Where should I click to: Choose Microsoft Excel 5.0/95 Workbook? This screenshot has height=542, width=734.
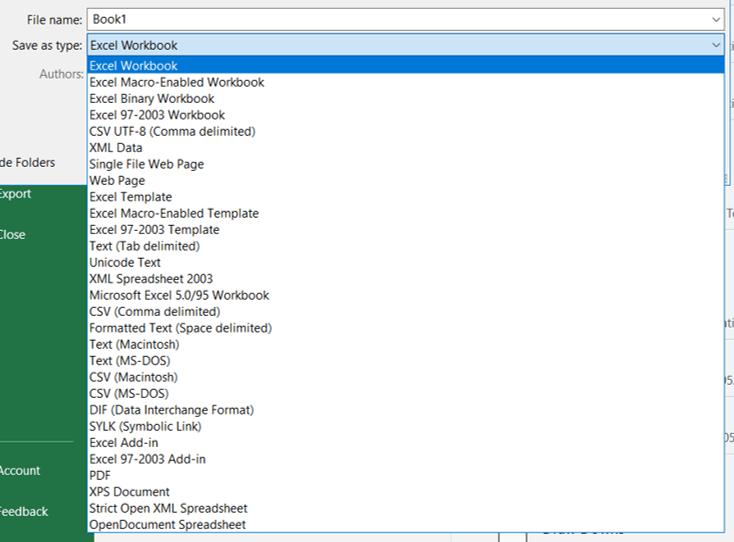[x=406, y=295]
